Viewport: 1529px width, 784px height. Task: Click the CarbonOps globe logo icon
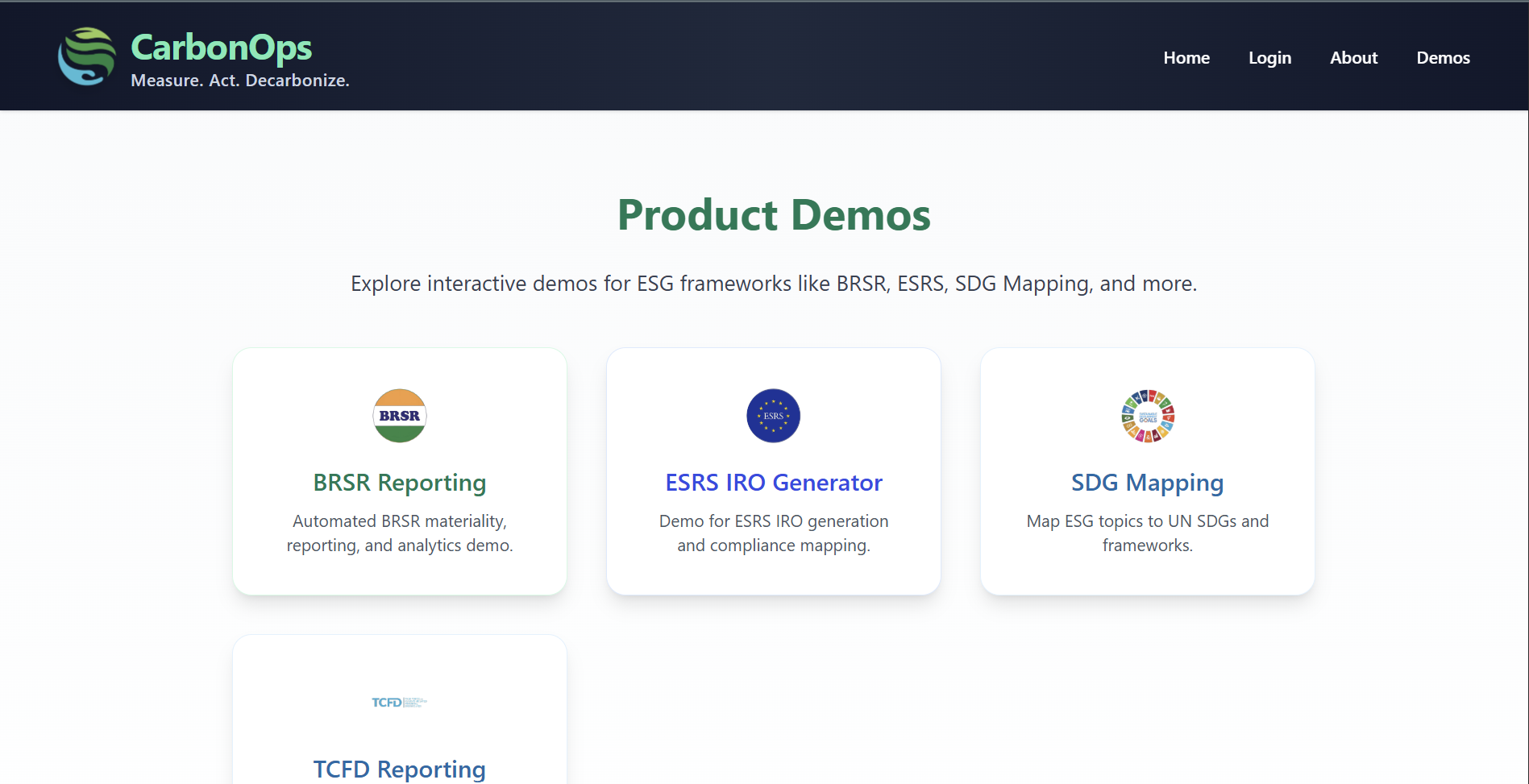coord(86,56)
